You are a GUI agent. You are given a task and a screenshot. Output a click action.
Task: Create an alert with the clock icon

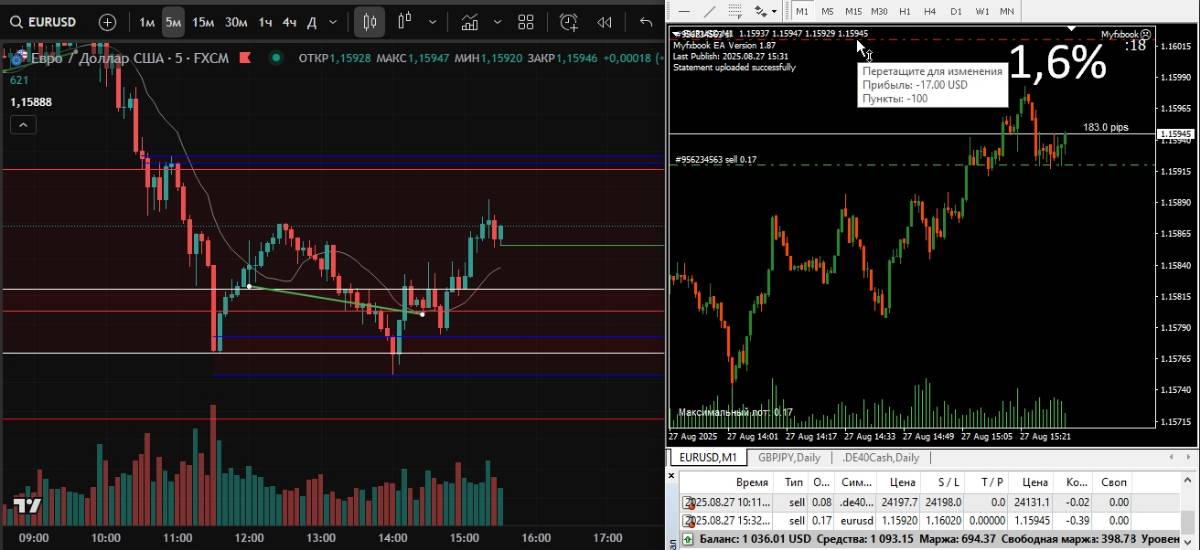[x=569, y=21]
